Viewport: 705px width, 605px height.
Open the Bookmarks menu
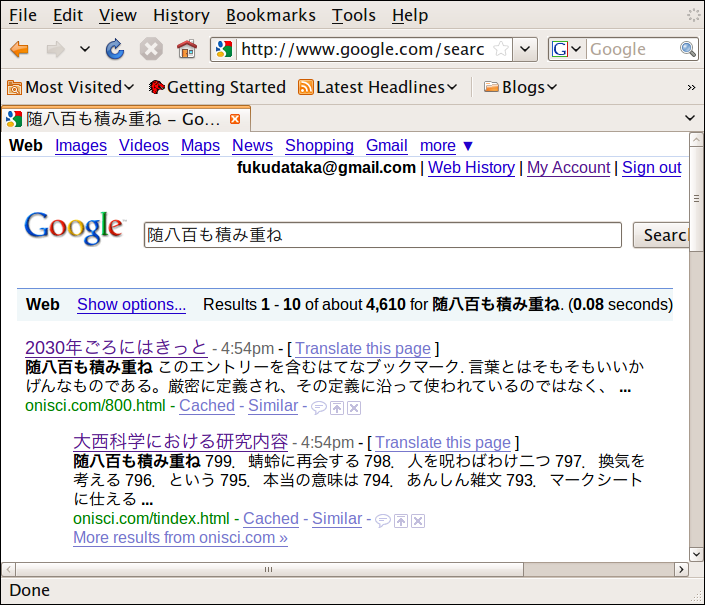271,15
